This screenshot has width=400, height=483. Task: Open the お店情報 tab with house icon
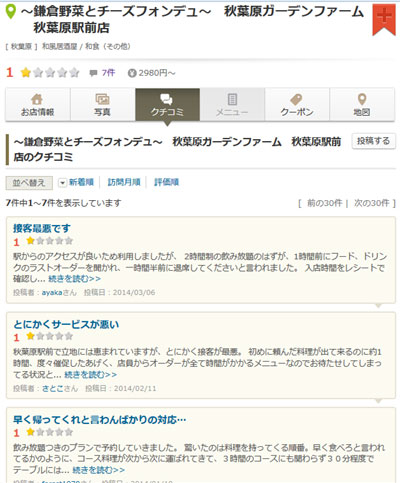(x=37, y=105)
